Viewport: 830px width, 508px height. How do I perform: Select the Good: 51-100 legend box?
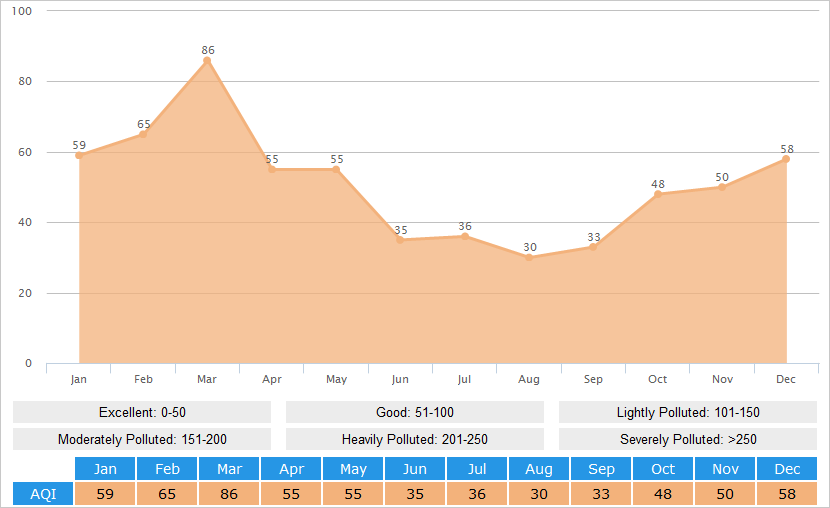click(x=415, y=413)
